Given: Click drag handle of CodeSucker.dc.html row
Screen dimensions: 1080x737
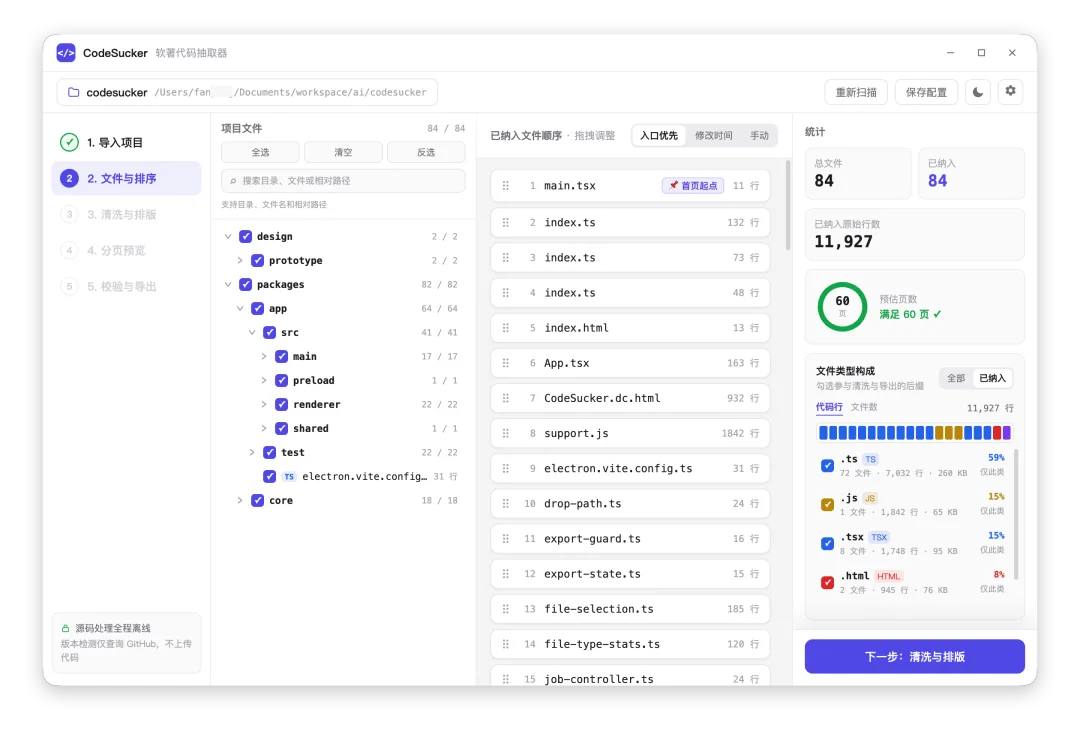Looking at the screenshot, I should [506, 398].
